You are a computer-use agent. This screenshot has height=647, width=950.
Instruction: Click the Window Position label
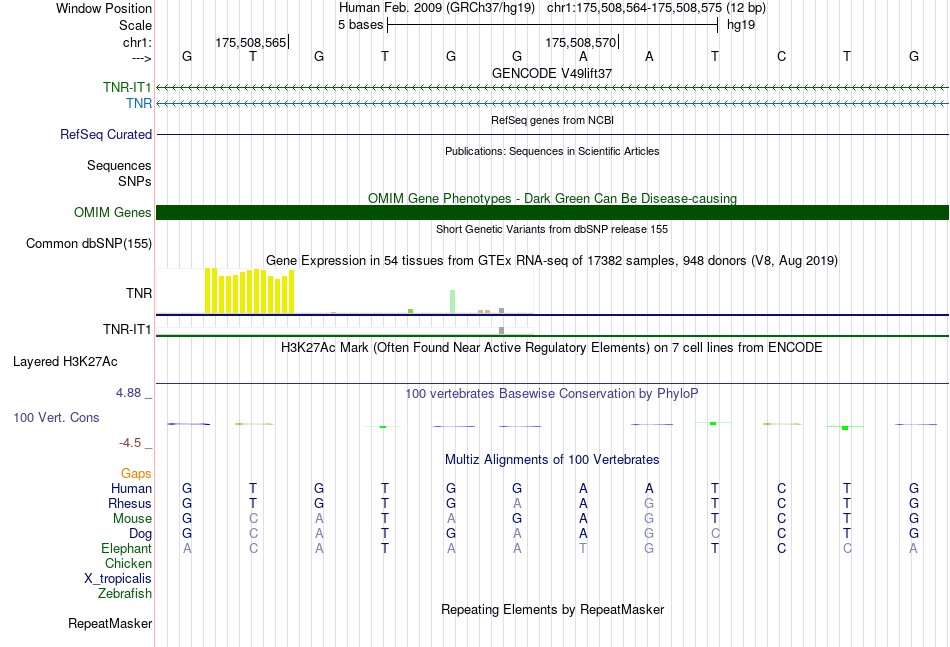(104, 8)
